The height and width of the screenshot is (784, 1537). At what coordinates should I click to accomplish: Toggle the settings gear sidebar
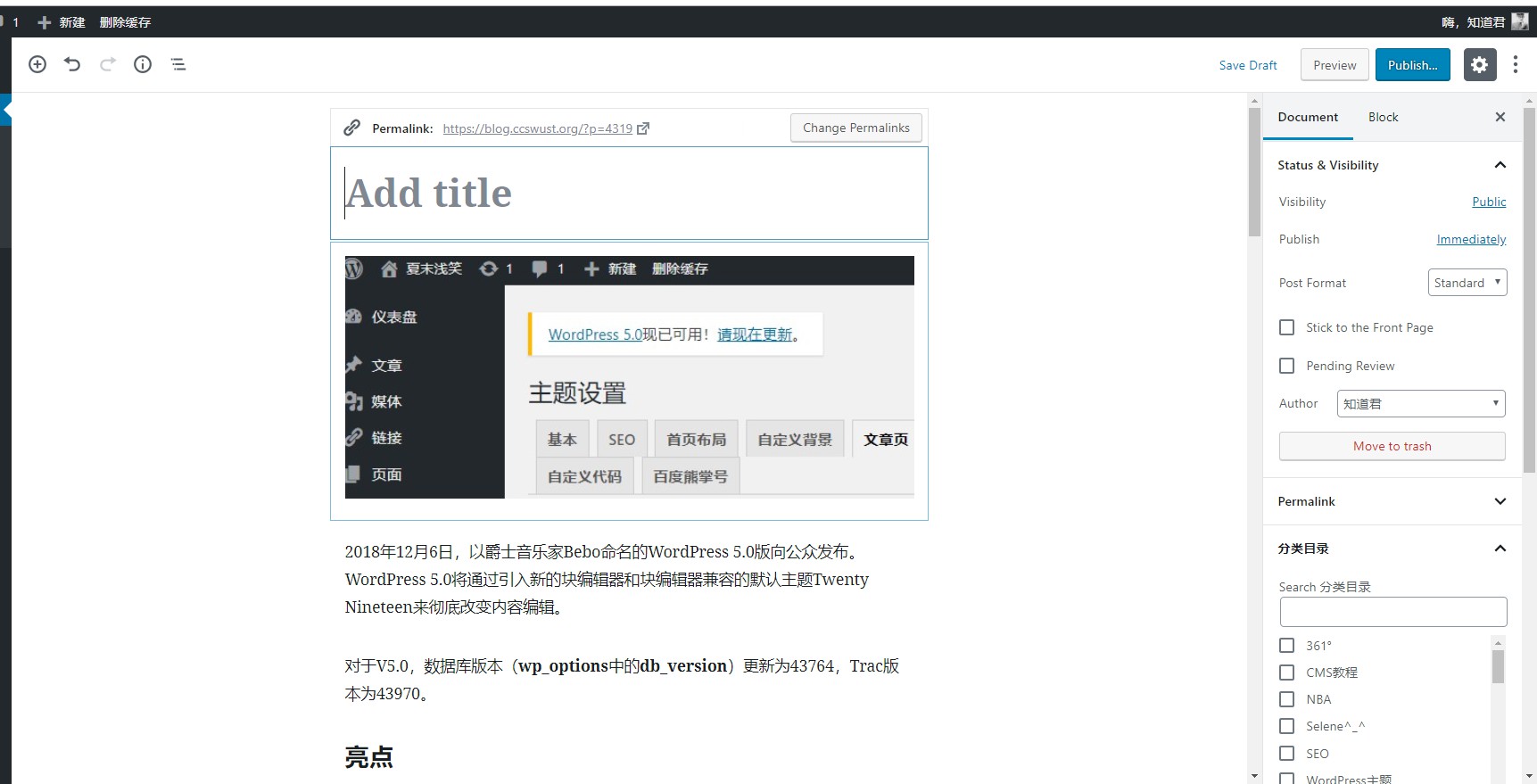click(x=1480, y=64)
